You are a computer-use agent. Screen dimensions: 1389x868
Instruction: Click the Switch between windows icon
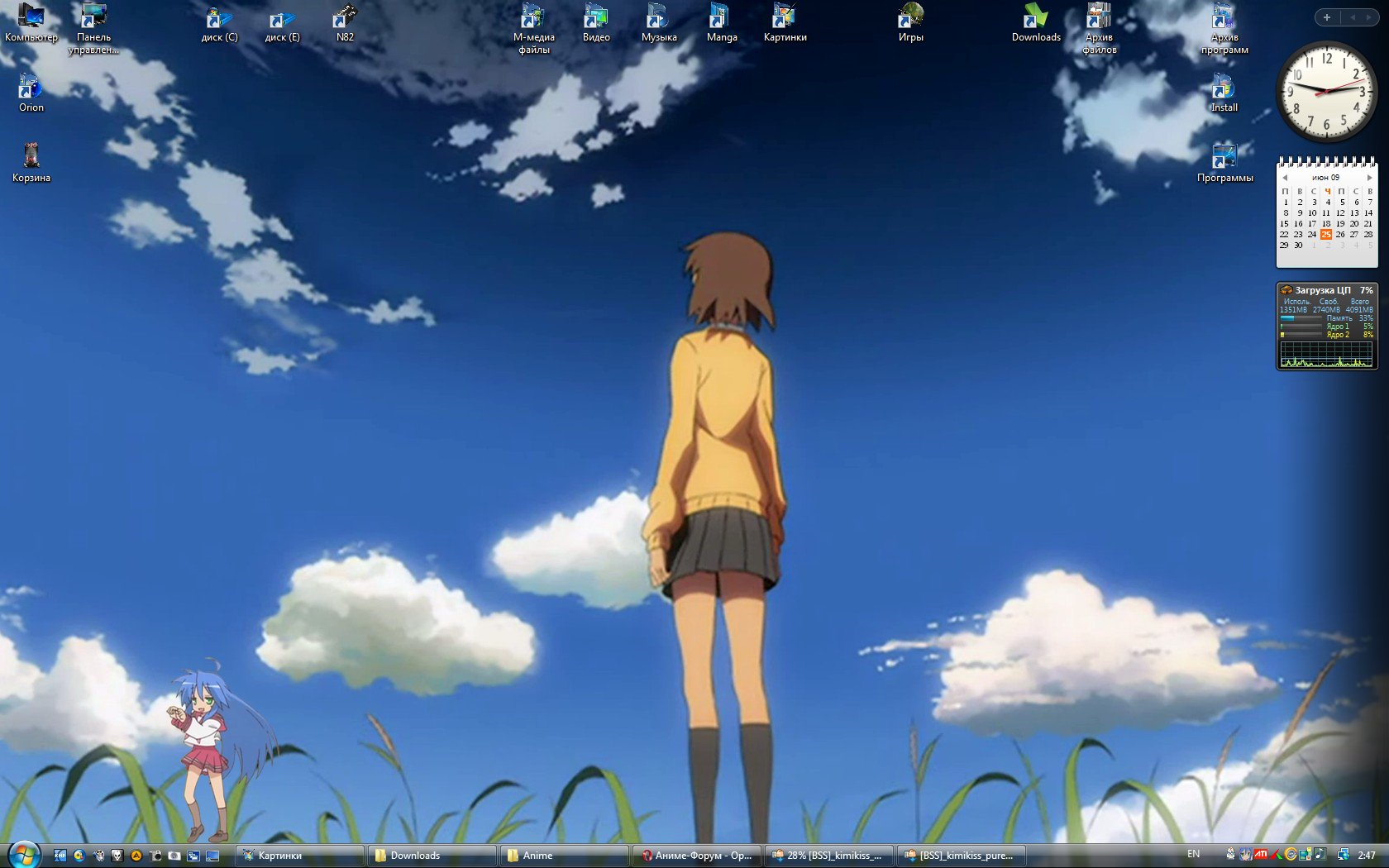[193, 856]
